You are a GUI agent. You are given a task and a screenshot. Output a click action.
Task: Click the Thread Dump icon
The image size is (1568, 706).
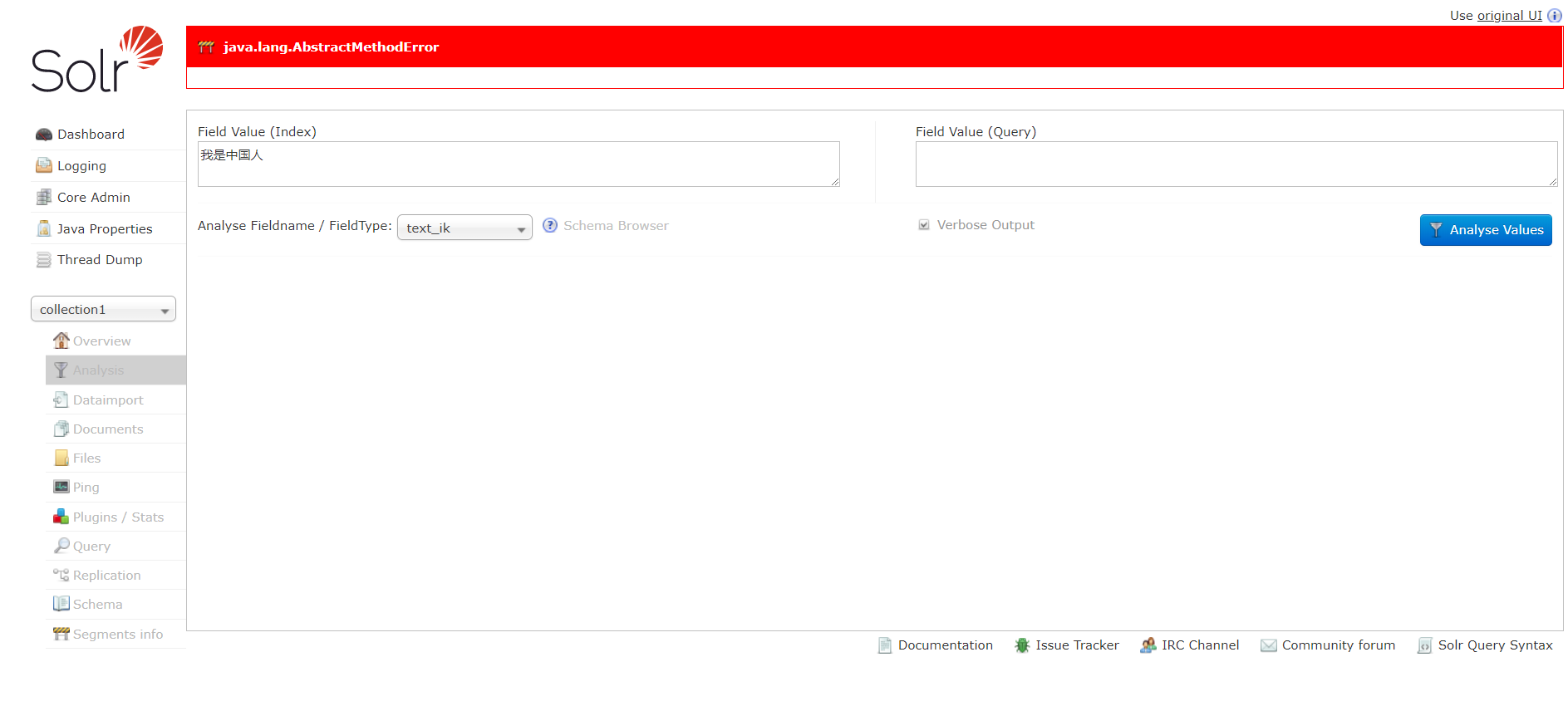(x=44, y=260)
